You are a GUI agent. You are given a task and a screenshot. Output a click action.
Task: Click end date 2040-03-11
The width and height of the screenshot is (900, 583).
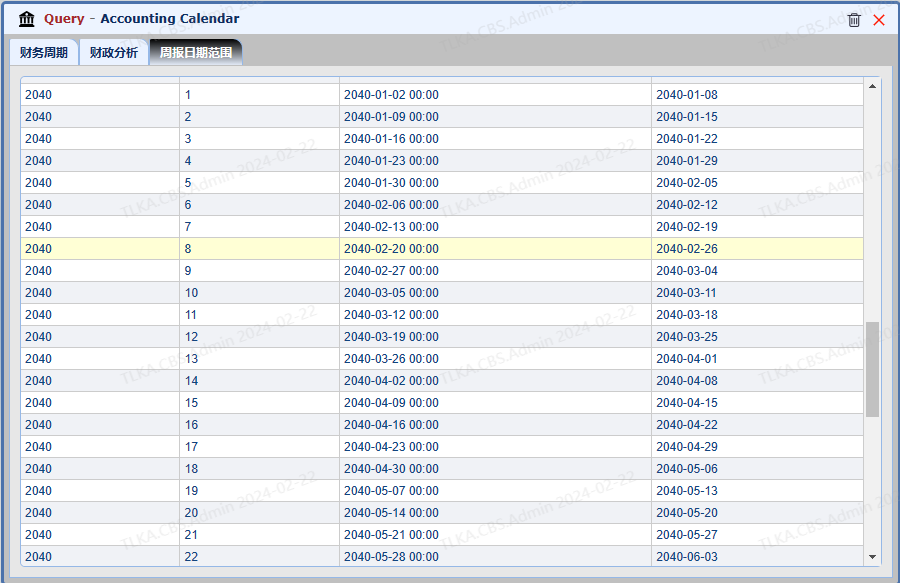(x=757, y=293)
